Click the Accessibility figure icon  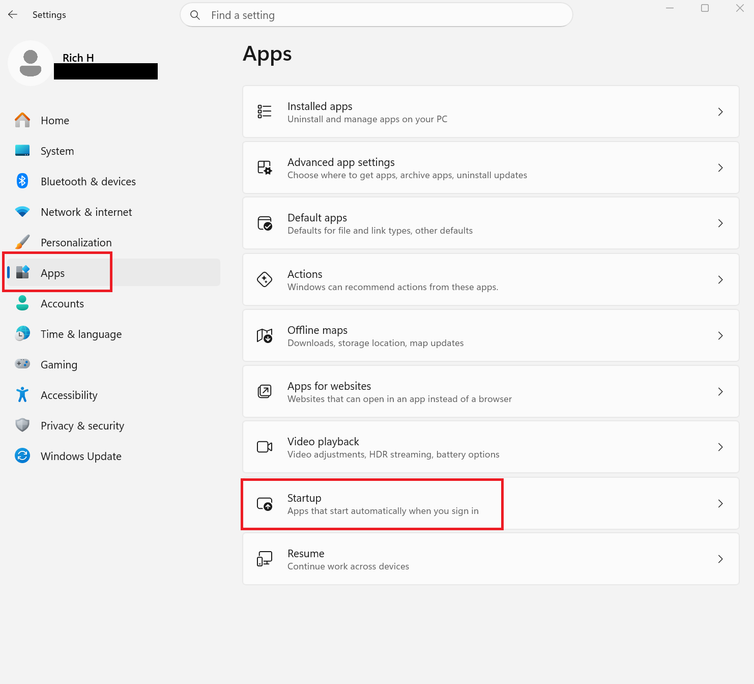pyautogui.click(x=22, y=394)
